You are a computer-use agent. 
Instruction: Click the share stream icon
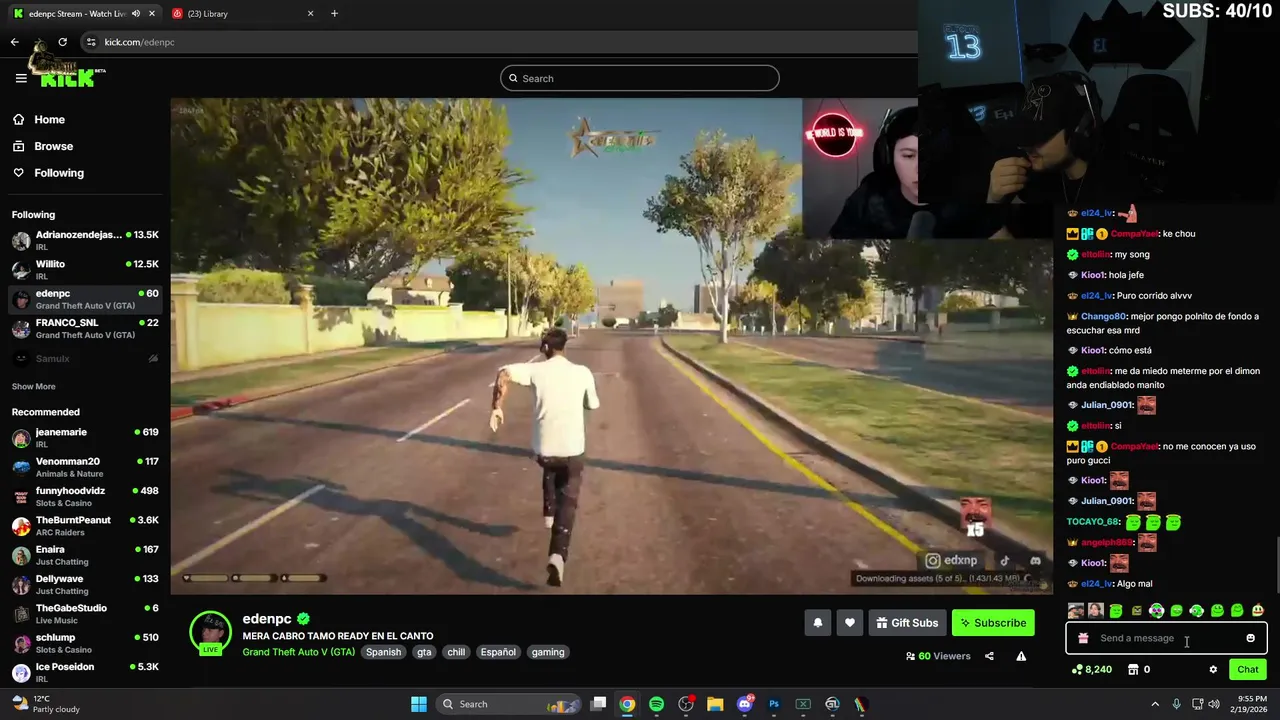989,656
